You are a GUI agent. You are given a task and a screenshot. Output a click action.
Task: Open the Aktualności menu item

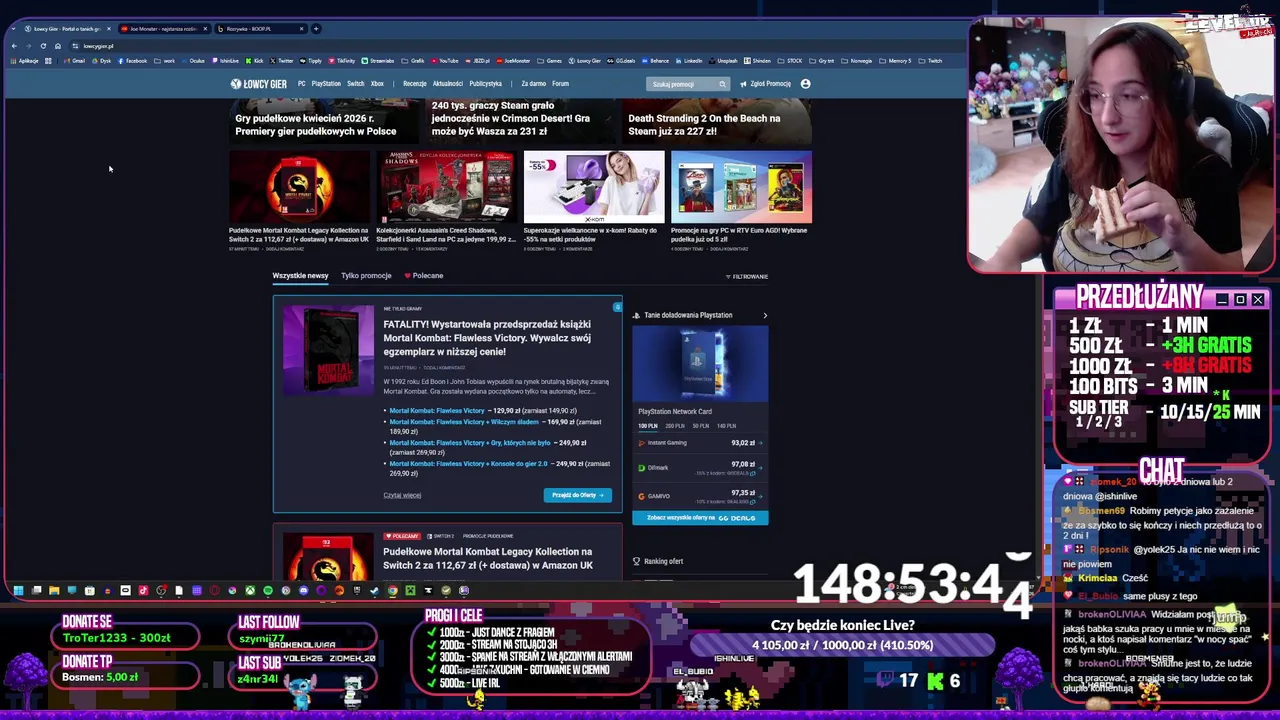point(447,84)
